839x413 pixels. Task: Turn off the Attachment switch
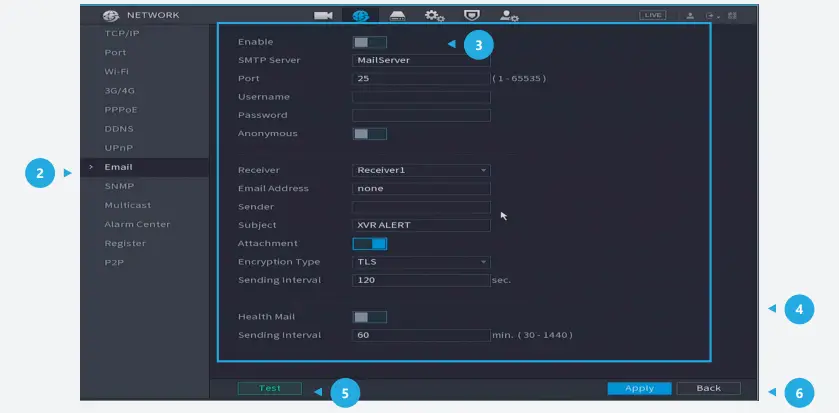[370, 244]
